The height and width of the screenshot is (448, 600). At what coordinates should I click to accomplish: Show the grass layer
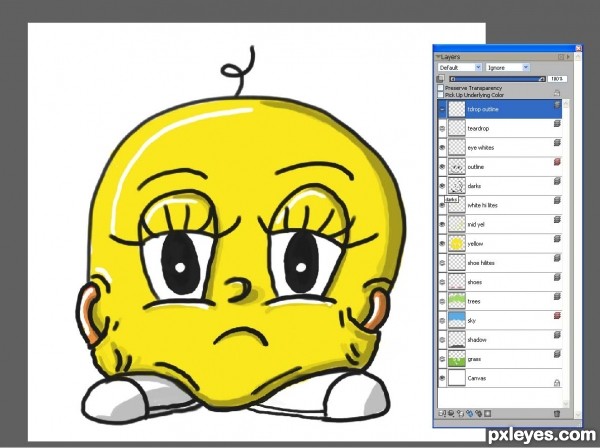(442, 359)
